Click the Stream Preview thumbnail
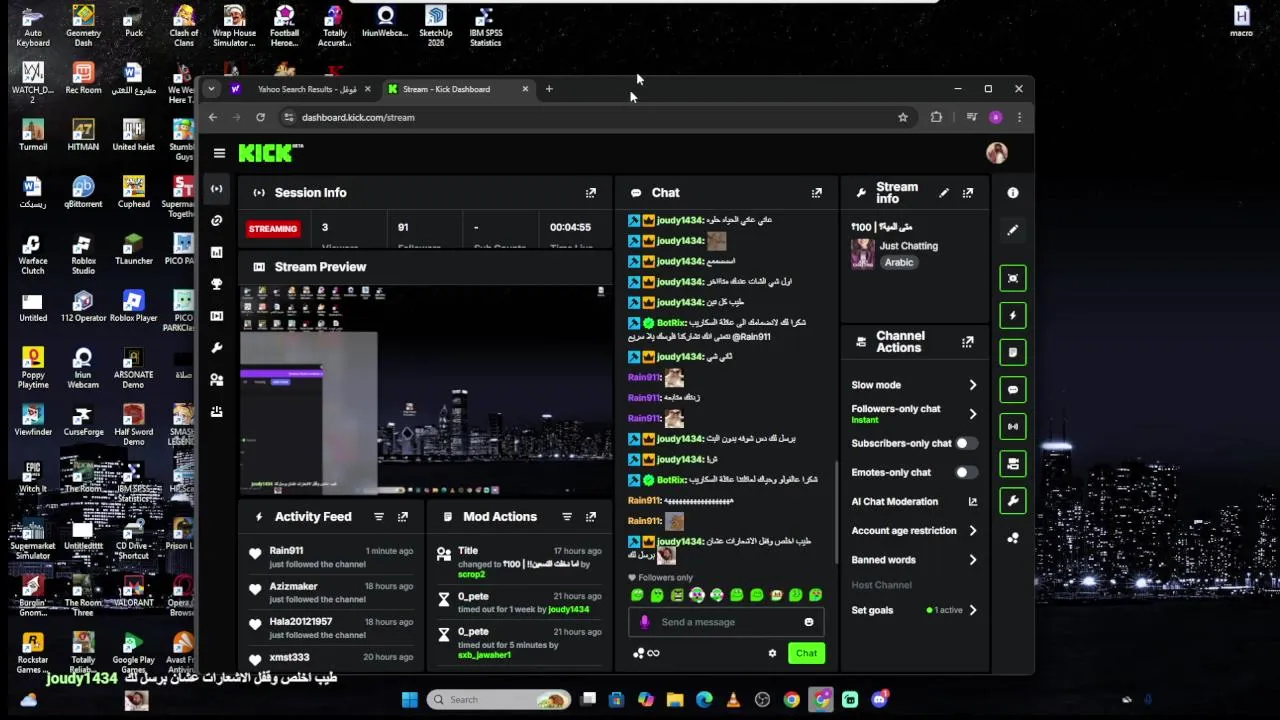The width and height of the screenshot is (1280, 720). coord(425,390)
